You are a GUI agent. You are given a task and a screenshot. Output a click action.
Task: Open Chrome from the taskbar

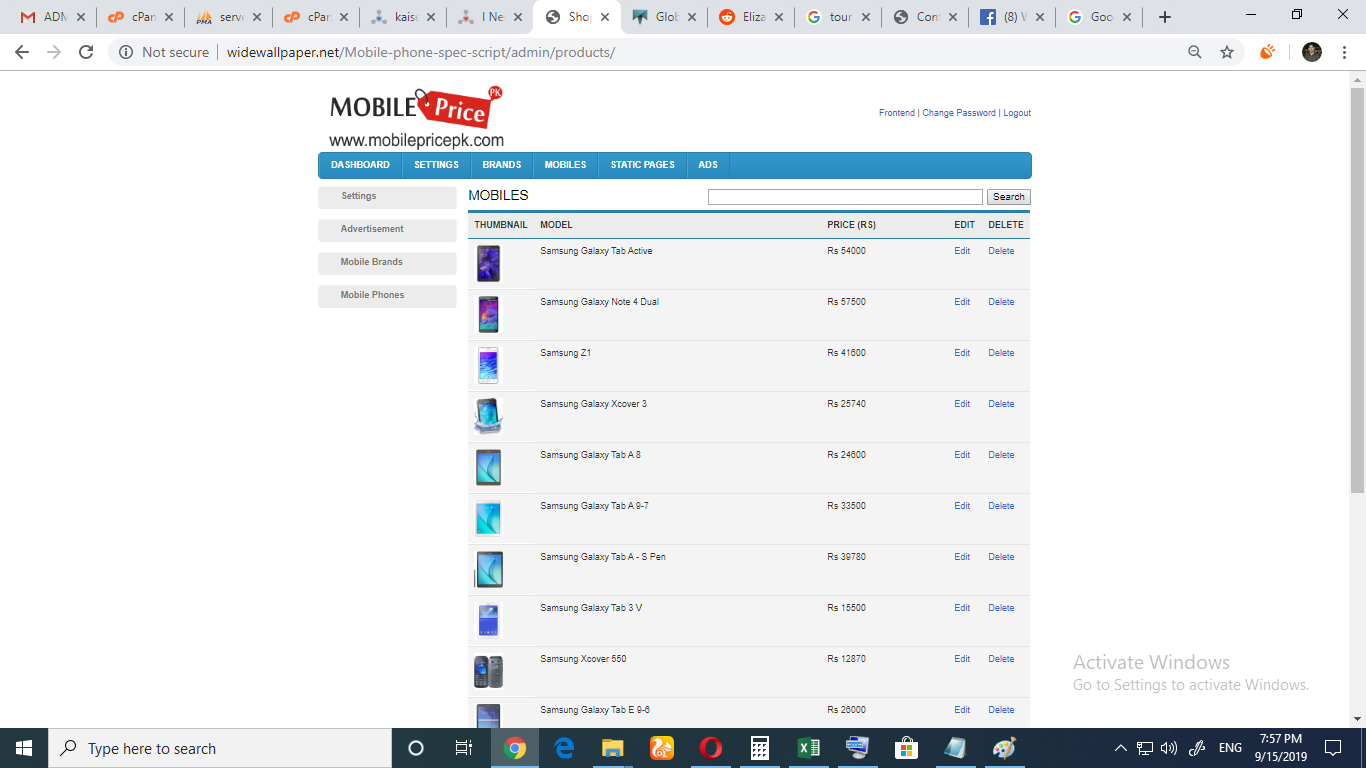pos(515,748)
